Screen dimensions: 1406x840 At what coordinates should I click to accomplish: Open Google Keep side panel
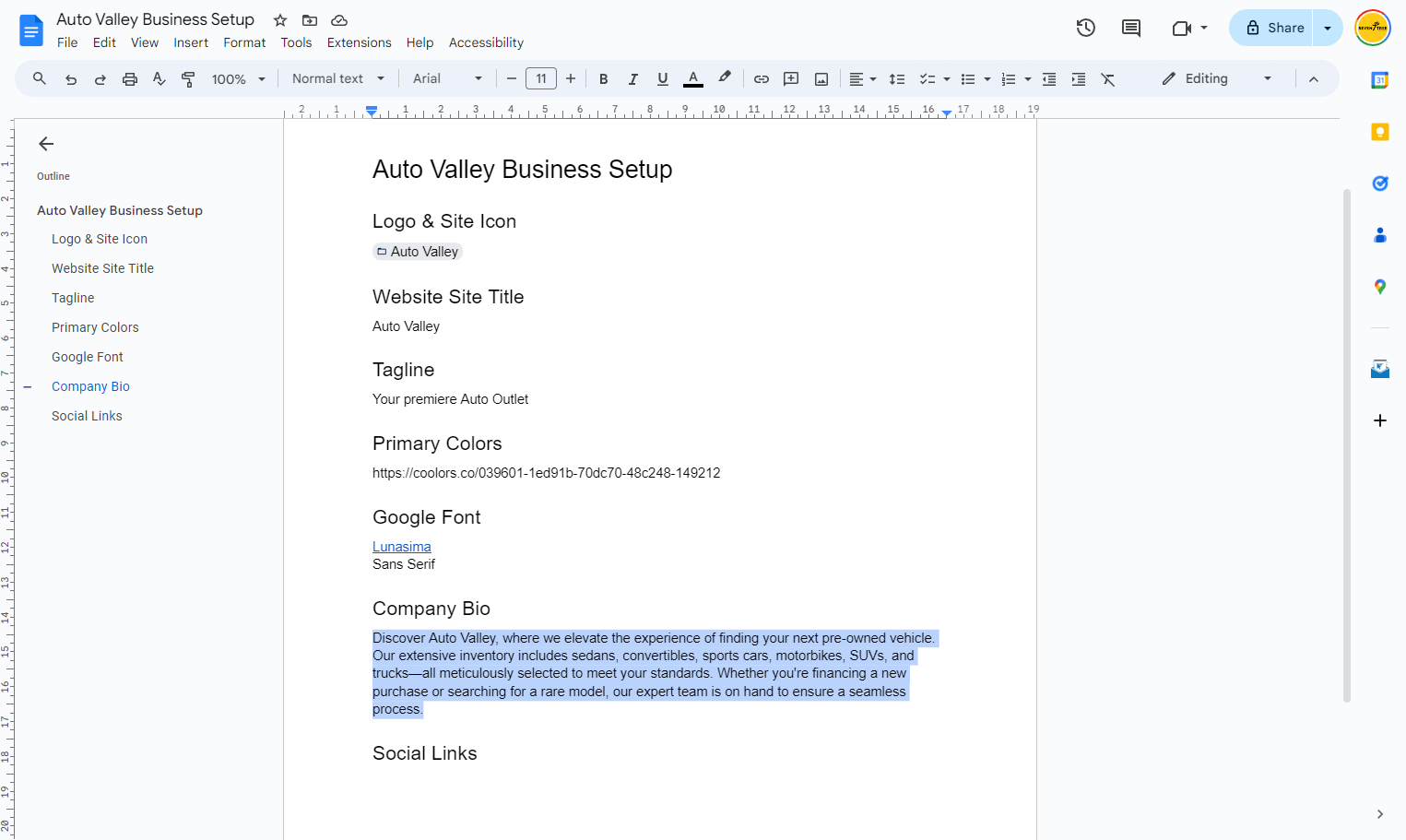click(x=1380, y=132)
